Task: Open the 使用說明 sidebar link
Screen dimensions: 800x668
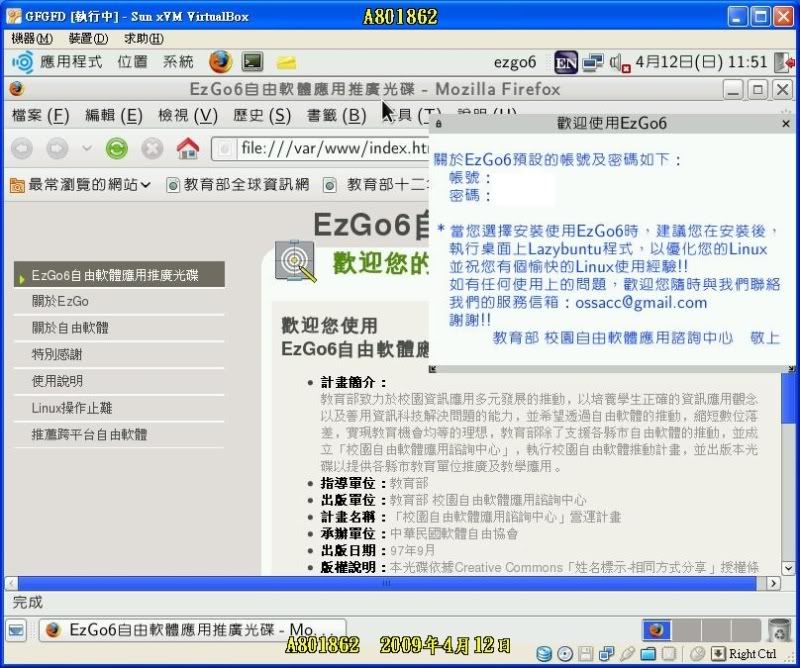Action: (x=57, y=381)
